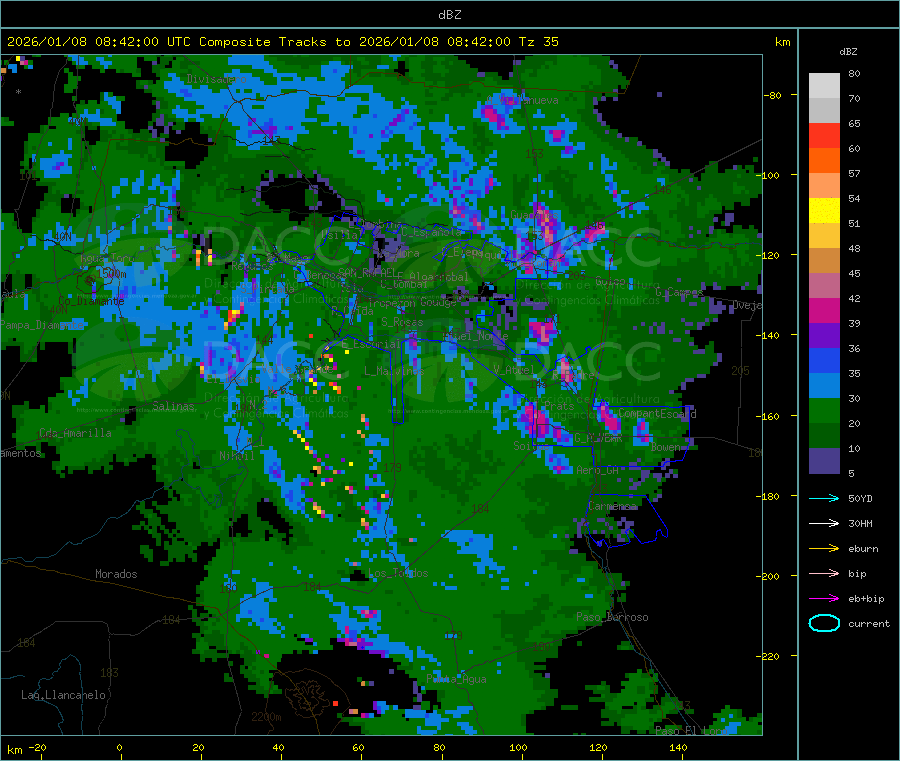900x761 pixels.
Task: Click the 'dBZ' title at the top
Action: pyautogui.click(x=449, y=15)
